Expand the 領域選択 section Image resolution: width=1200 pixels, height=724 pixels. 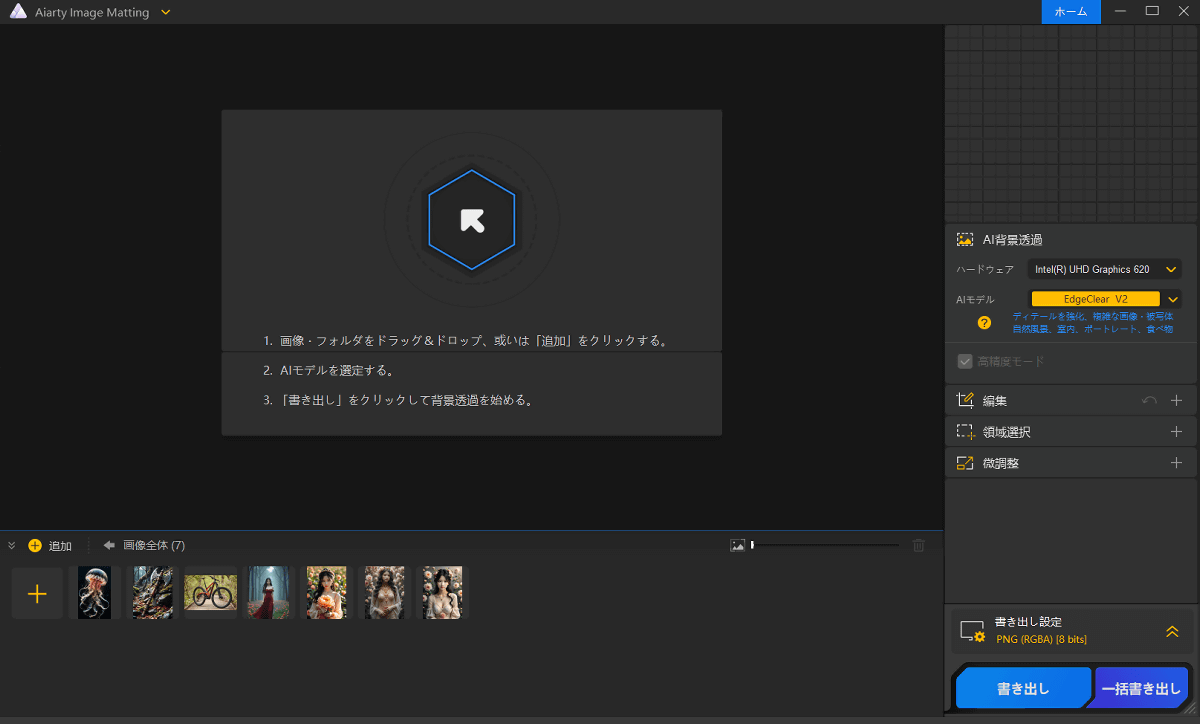1176,432
